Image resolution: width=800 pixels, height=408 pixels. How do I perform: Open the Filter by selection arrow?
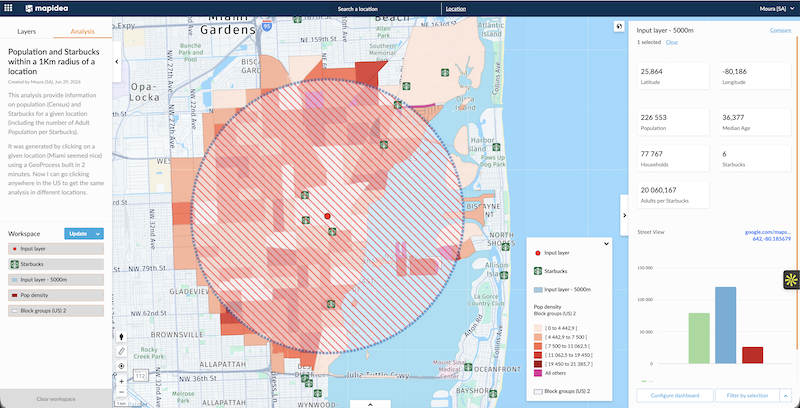[x=785, y=395]
